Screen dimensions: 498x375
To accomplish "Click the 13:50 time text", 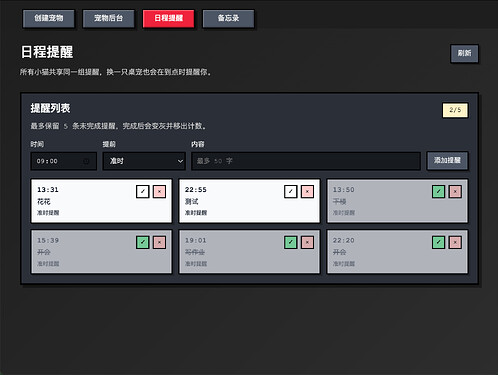I will pyautogui.click(x=344, y=190).
